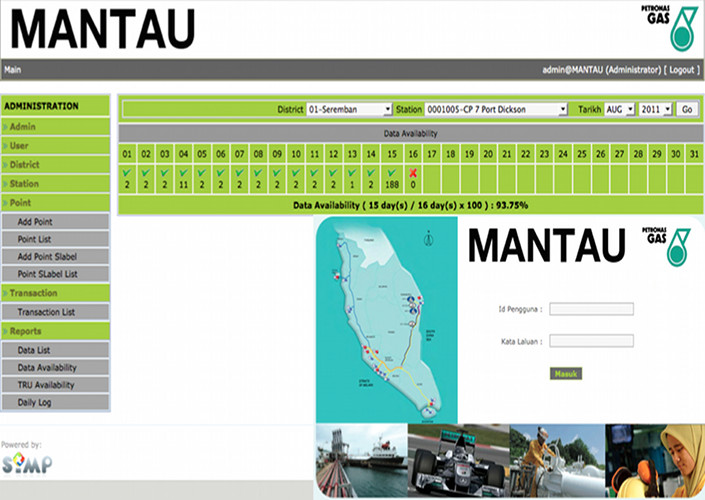
Task: Click the value 188 under day 15
Action: [x=392, y=185]
